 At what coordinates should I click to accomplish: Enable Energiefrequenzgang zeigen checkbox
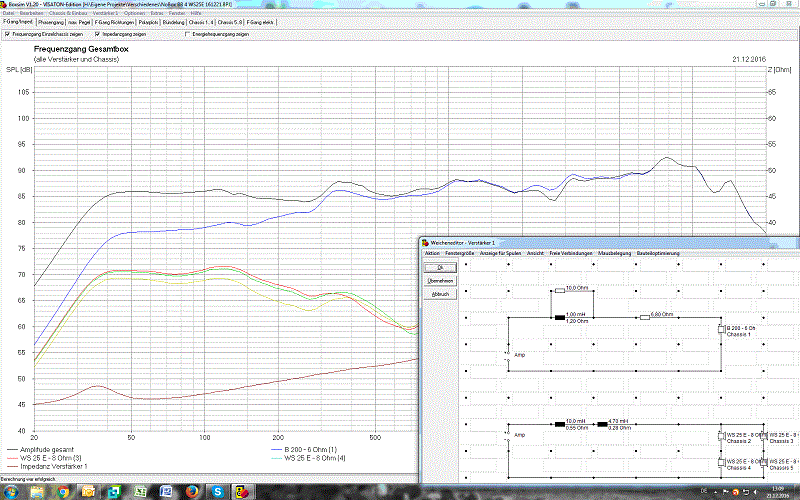[187, 33]
